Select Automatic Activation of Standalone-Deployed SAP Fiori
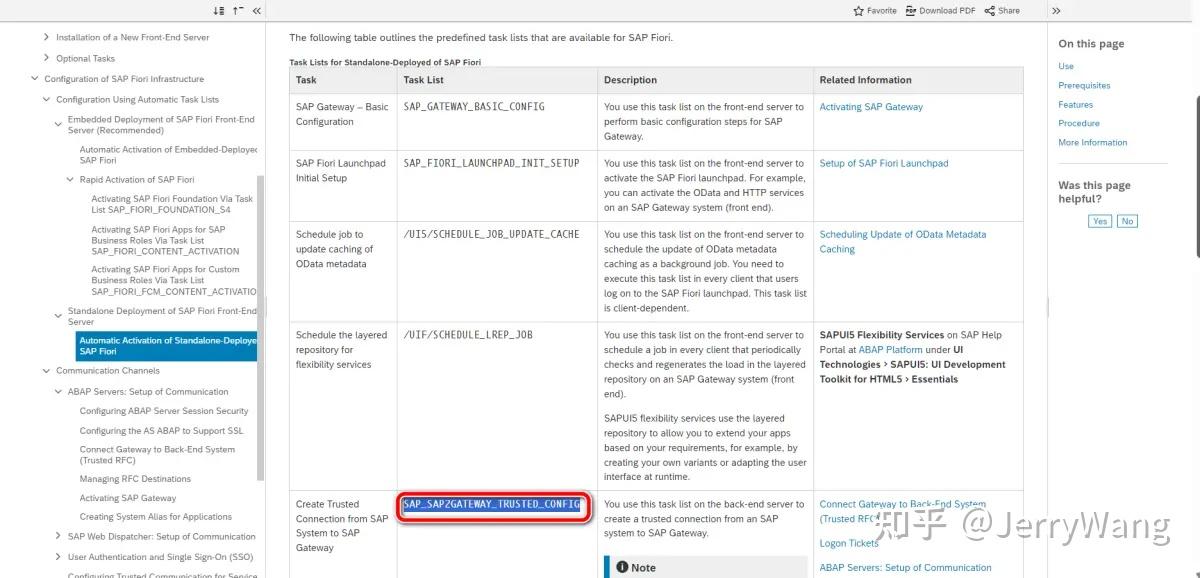Viewport: 1200px width, 578px height. [x=168, y=346]
